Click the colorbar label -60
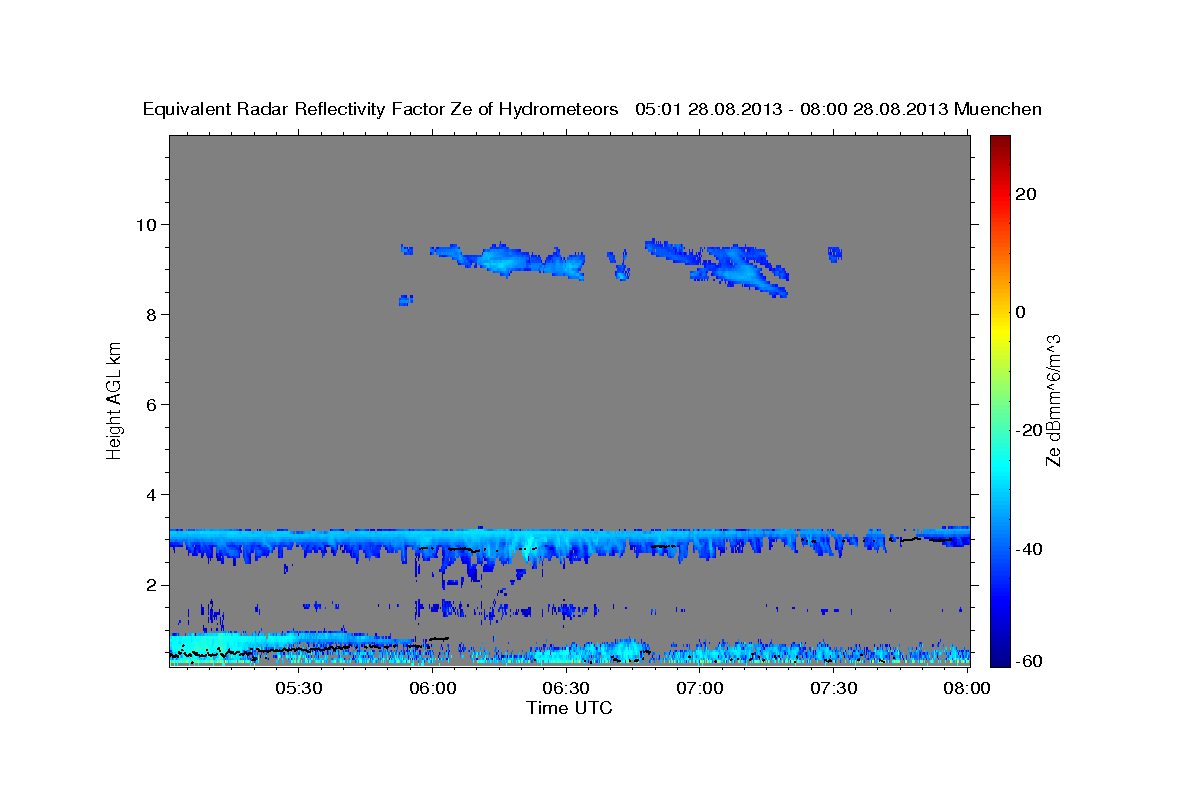This screenshot has height=800, width=1200. 1029,660
